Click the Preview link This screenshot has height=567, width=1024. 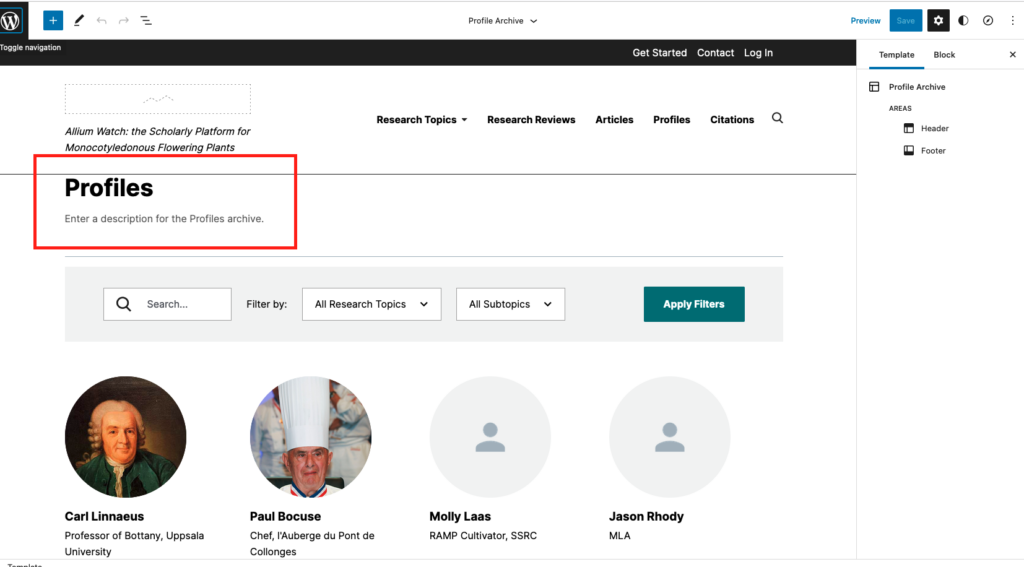tap(865, 21)
